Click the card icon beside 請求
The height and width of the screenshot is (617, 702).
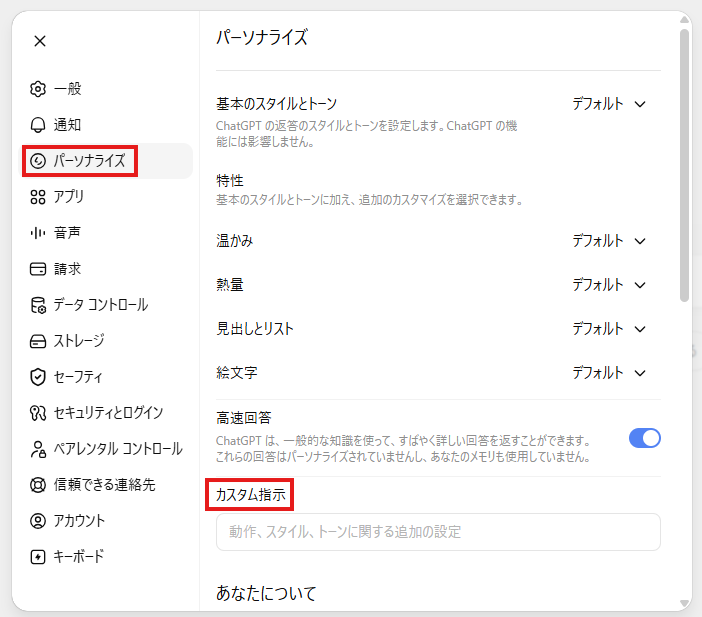click(x=38, y=269)
